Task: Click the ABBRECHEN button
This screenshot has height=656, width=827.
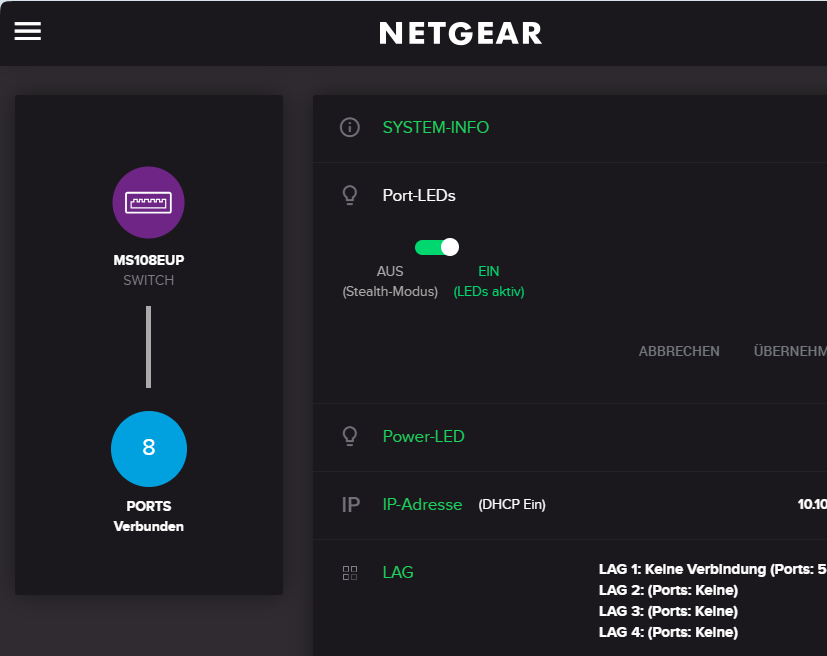Action: coord(679,351)
